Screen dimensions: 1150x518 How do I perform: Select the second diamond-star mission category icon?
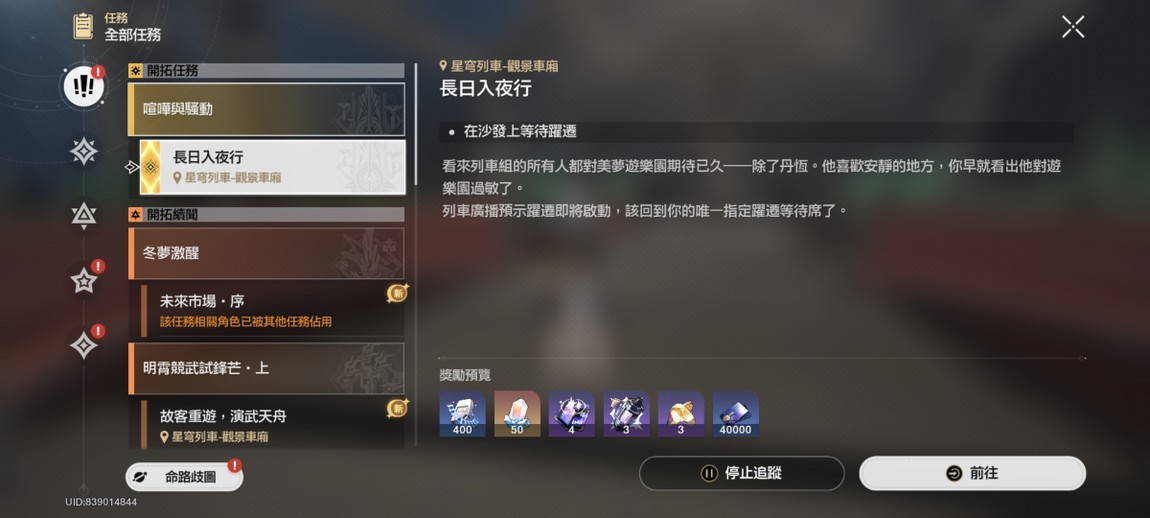(x=84, y=151)
